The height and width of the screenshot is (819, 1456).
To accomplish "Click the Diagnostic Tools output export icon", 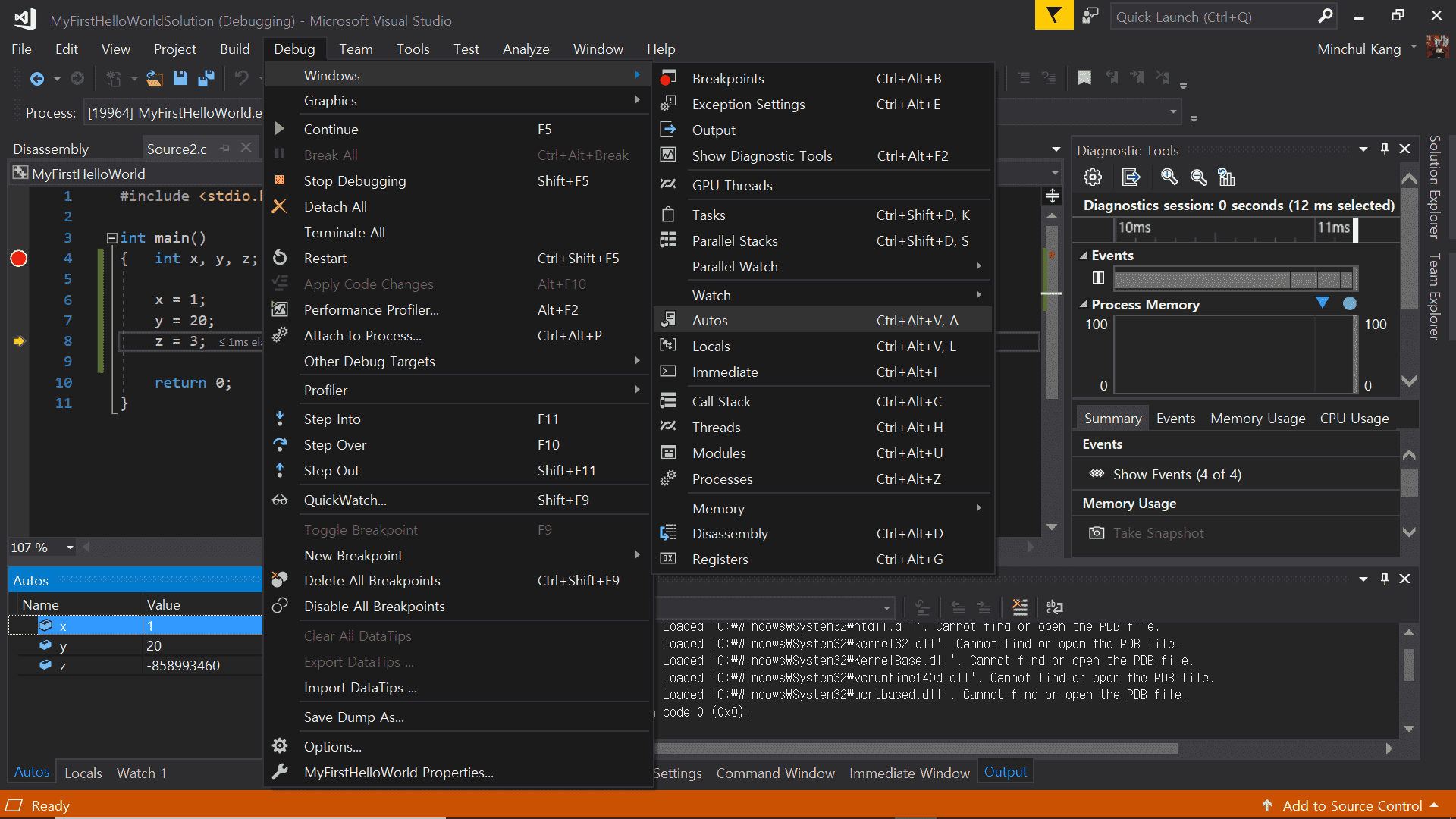I will pos(1131,177).
